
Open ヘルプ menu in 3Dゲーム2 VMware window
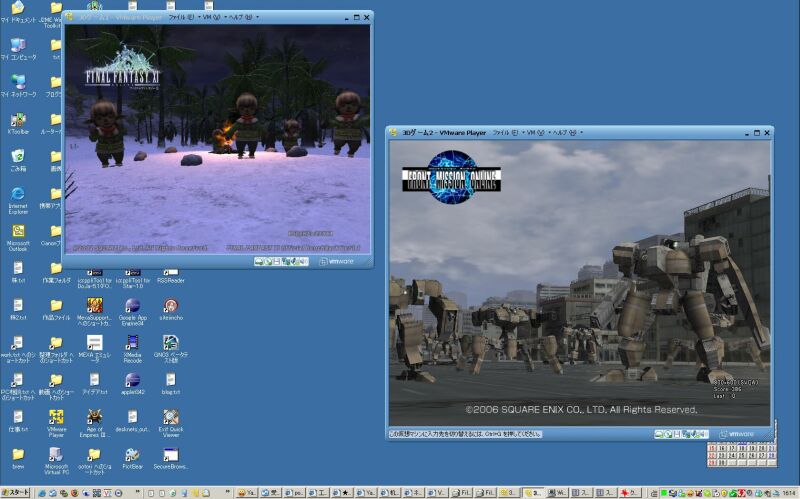pyautogui.click(x=565, y=133)
